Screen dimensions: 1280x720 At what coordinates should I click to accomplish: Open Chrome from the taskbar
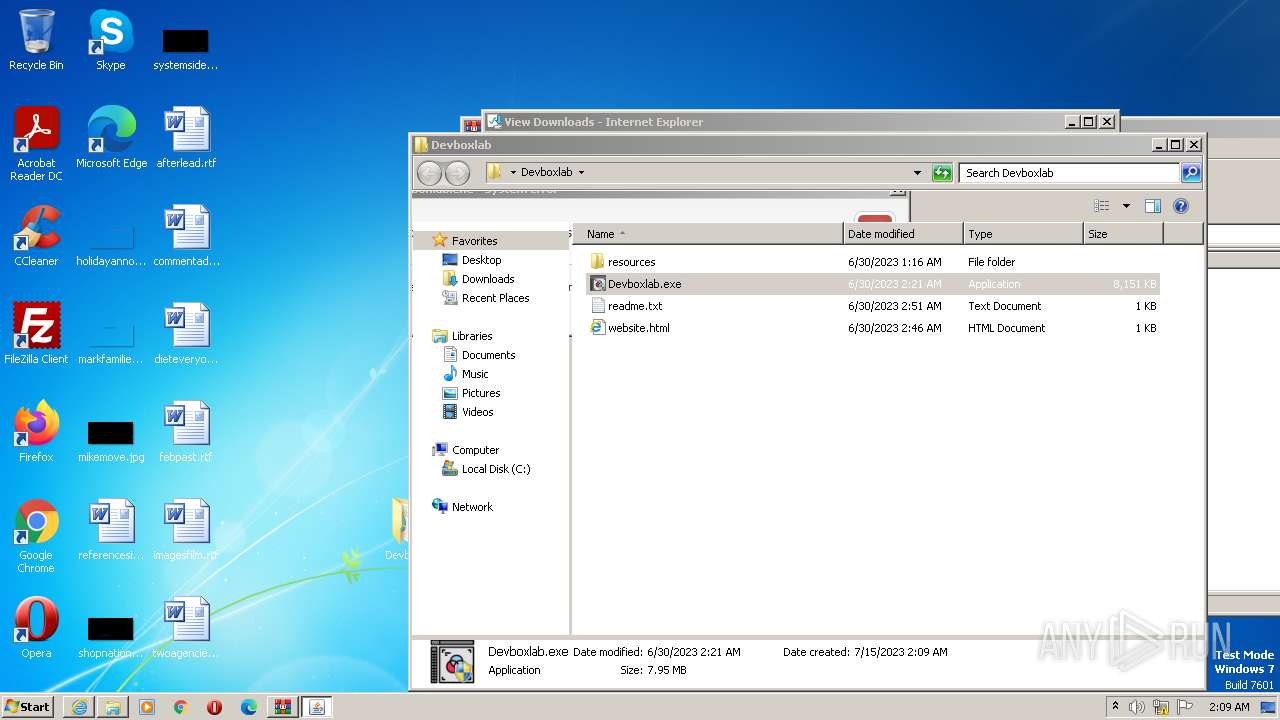coord(181,707)
